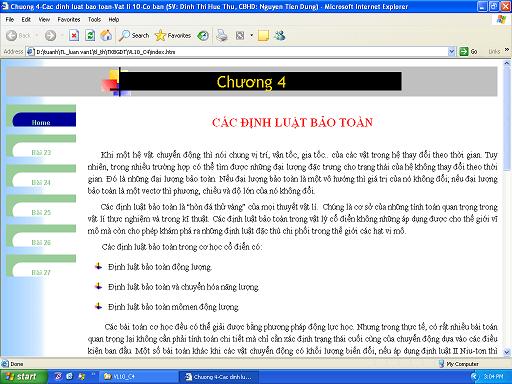Viewport: 512px width, 384px height.
Task: Expand the Address bar dropdown arrow
Action: pyautogui.click(x=451, y=52)
